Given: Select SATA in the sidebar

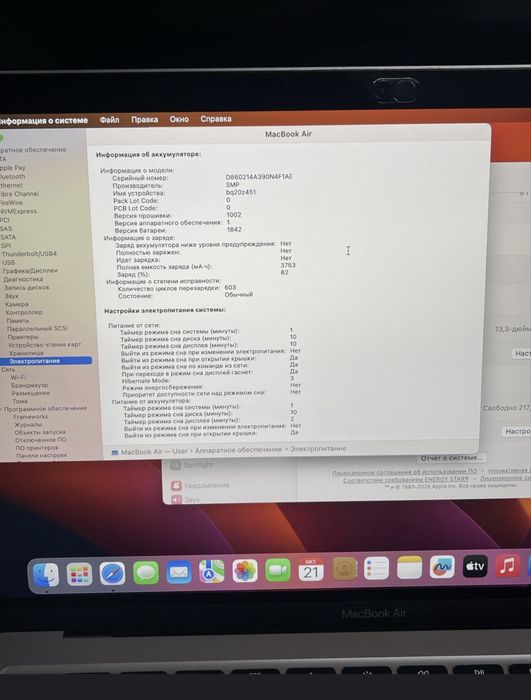Looking at the screenshot, I should tap(8, 237).
